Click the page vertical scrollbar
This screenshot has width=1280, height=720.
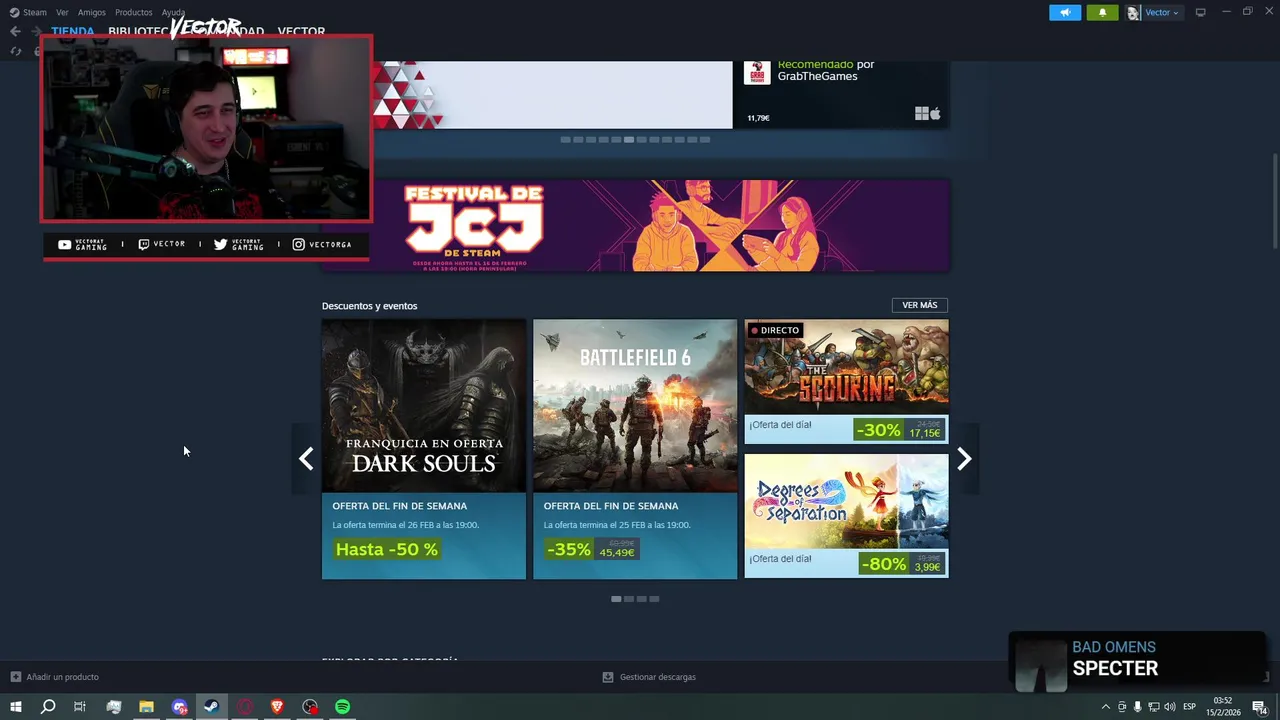click(x=1274, y=200)
